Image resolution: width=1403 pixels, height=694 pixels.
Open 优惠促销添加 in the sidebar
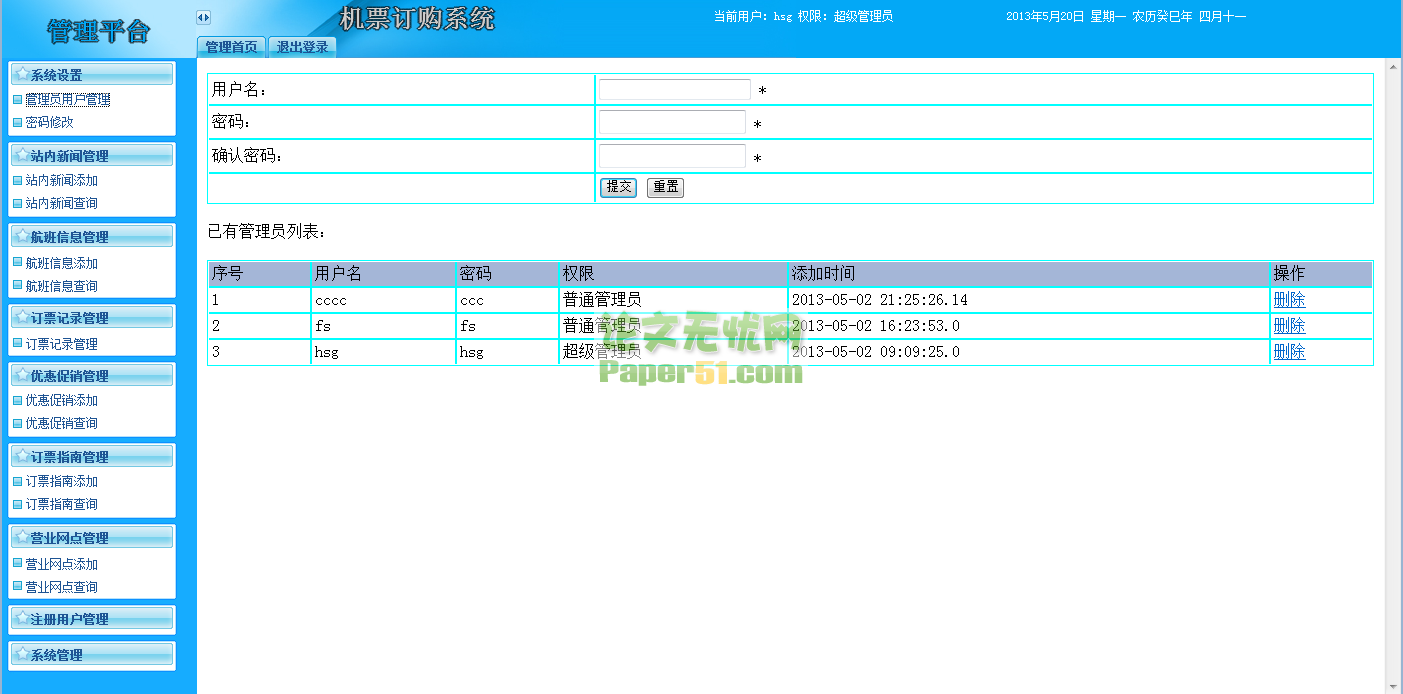61,400
